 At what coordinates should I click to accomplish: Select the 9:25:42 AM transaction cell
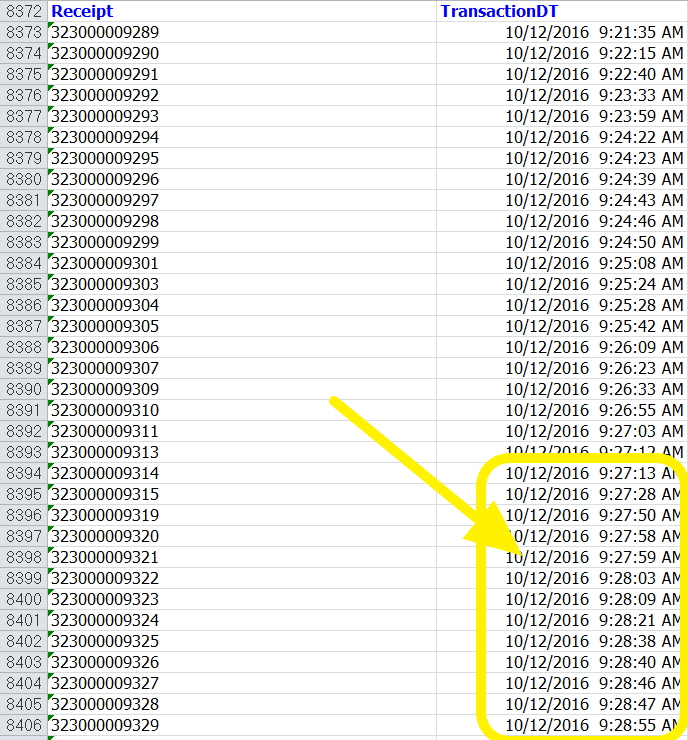(562, 326)
